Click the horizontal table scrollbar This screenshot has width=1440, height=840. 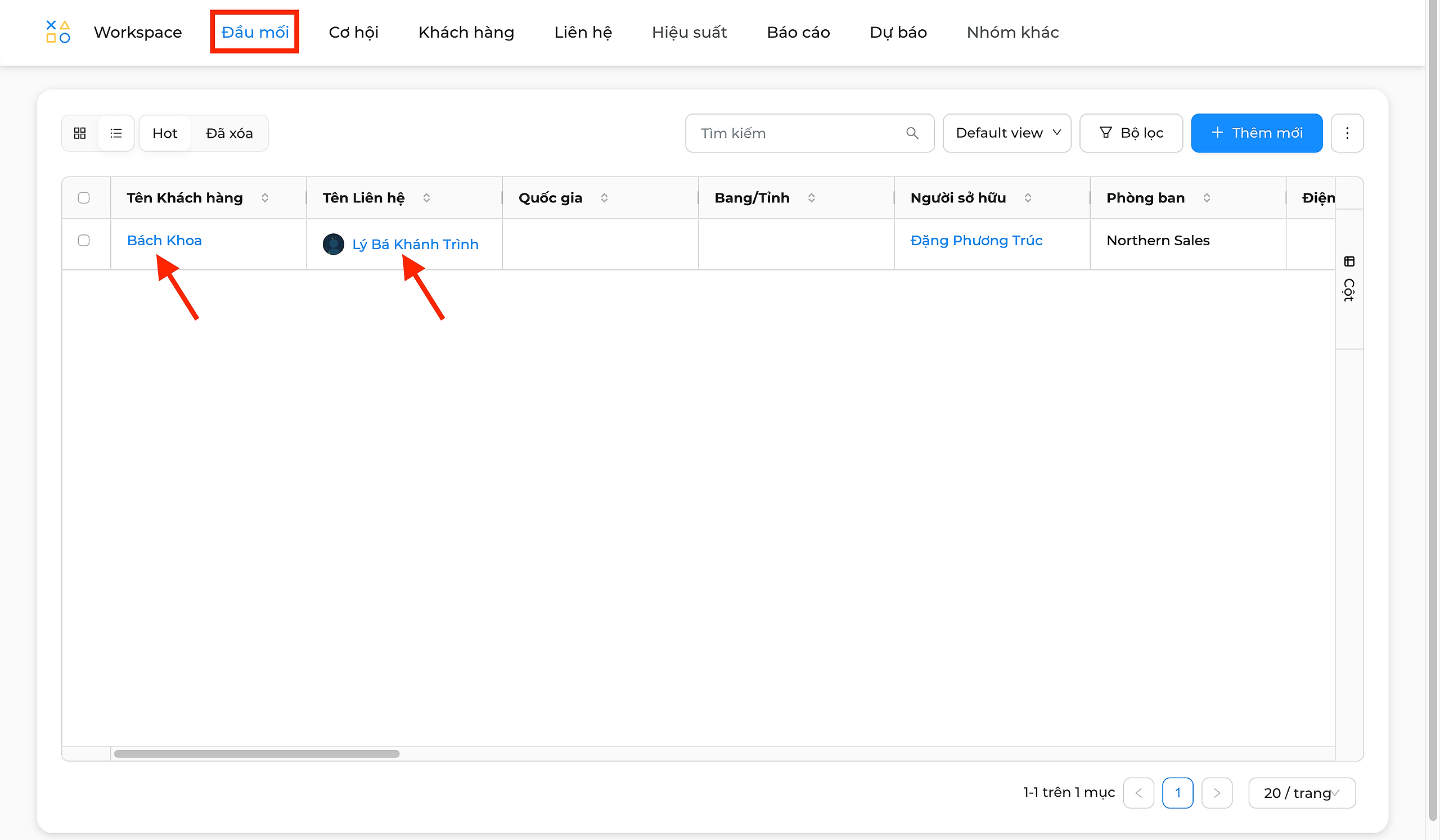(256, 754)
